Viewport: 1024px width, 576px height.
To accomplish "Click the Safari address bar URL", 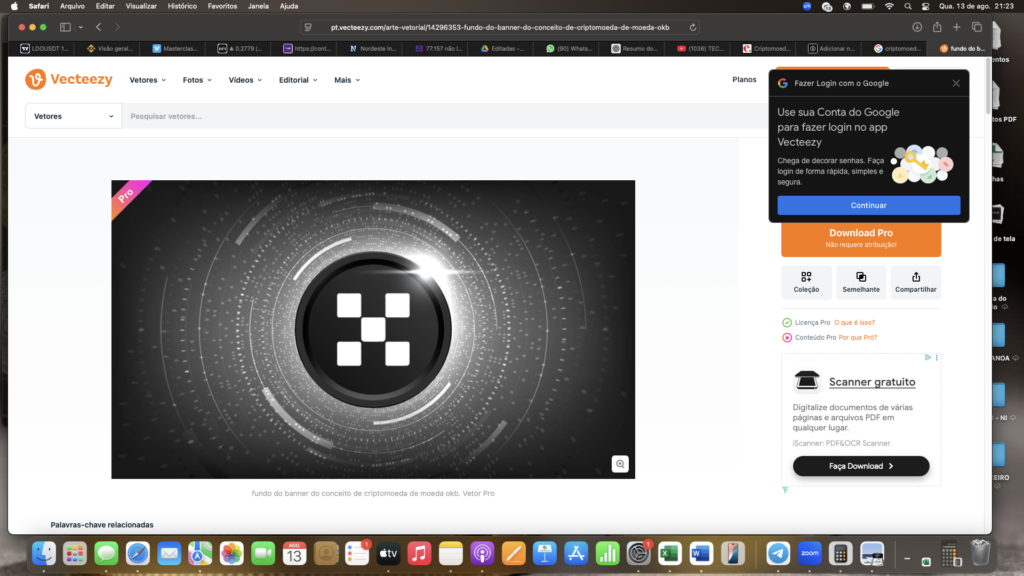I will point(500,27).
